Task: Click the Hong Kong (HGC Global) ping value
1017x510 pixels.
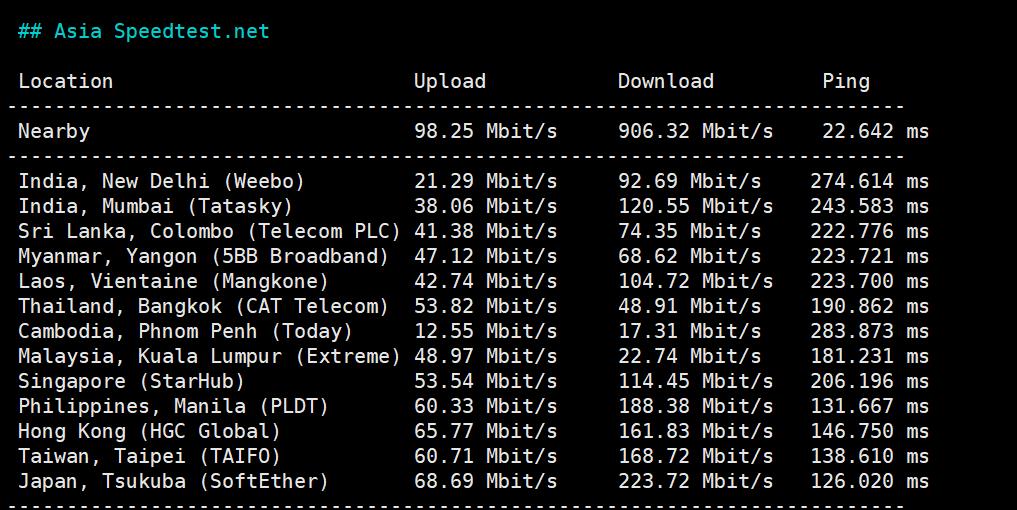Action: click(869, 432)
